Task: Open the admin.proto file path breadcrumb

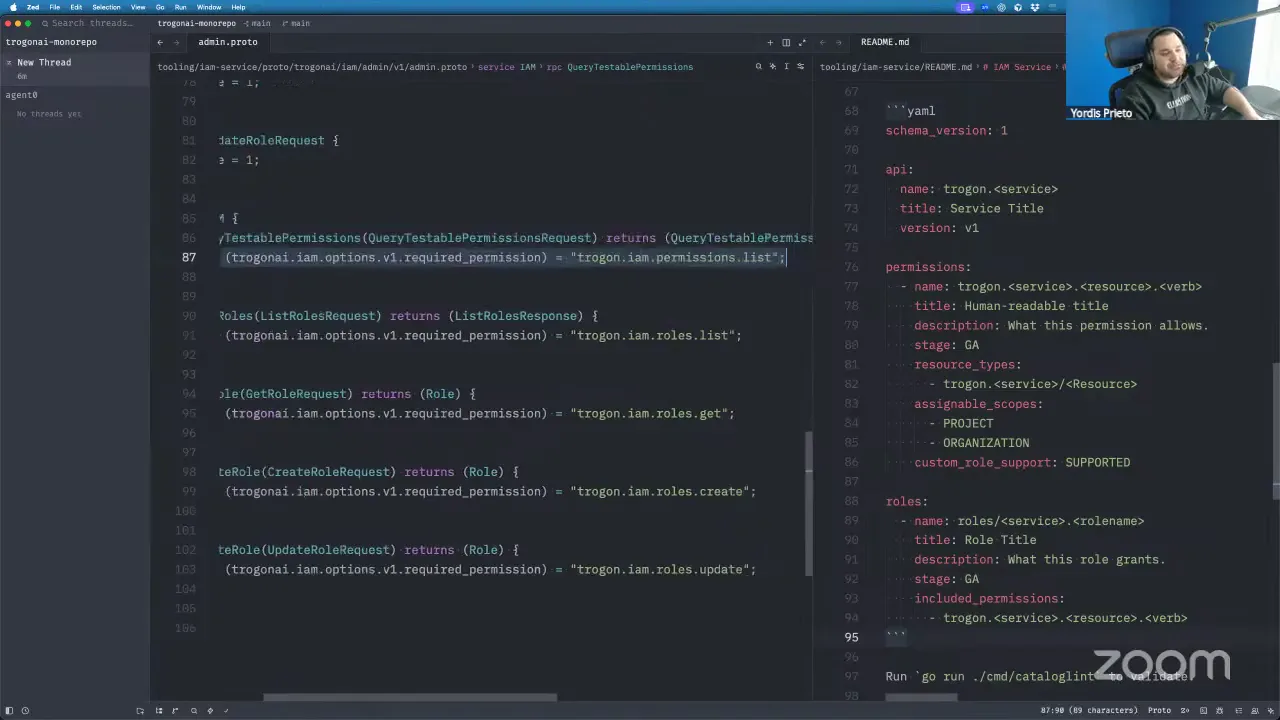Action: coord(312,67)
